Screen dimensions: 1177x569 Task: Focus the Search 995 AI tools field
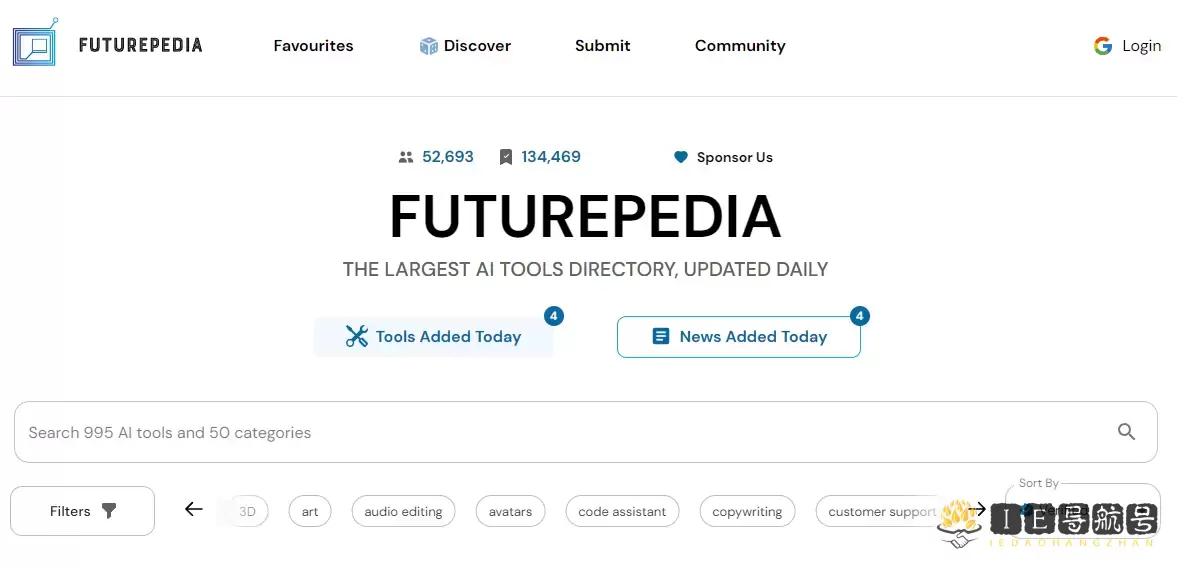click(x=585, y=432)
